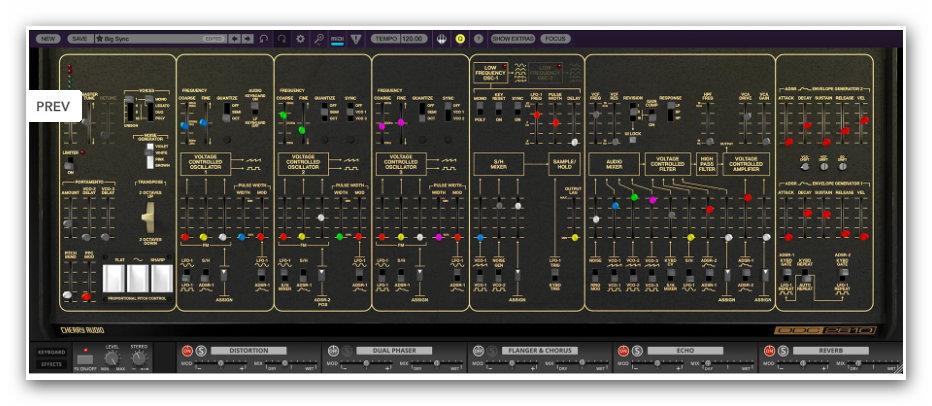Click the FOCUS button
Viewport: 932px width, 406px height.
pyautogui.click(x=555, y=39)
